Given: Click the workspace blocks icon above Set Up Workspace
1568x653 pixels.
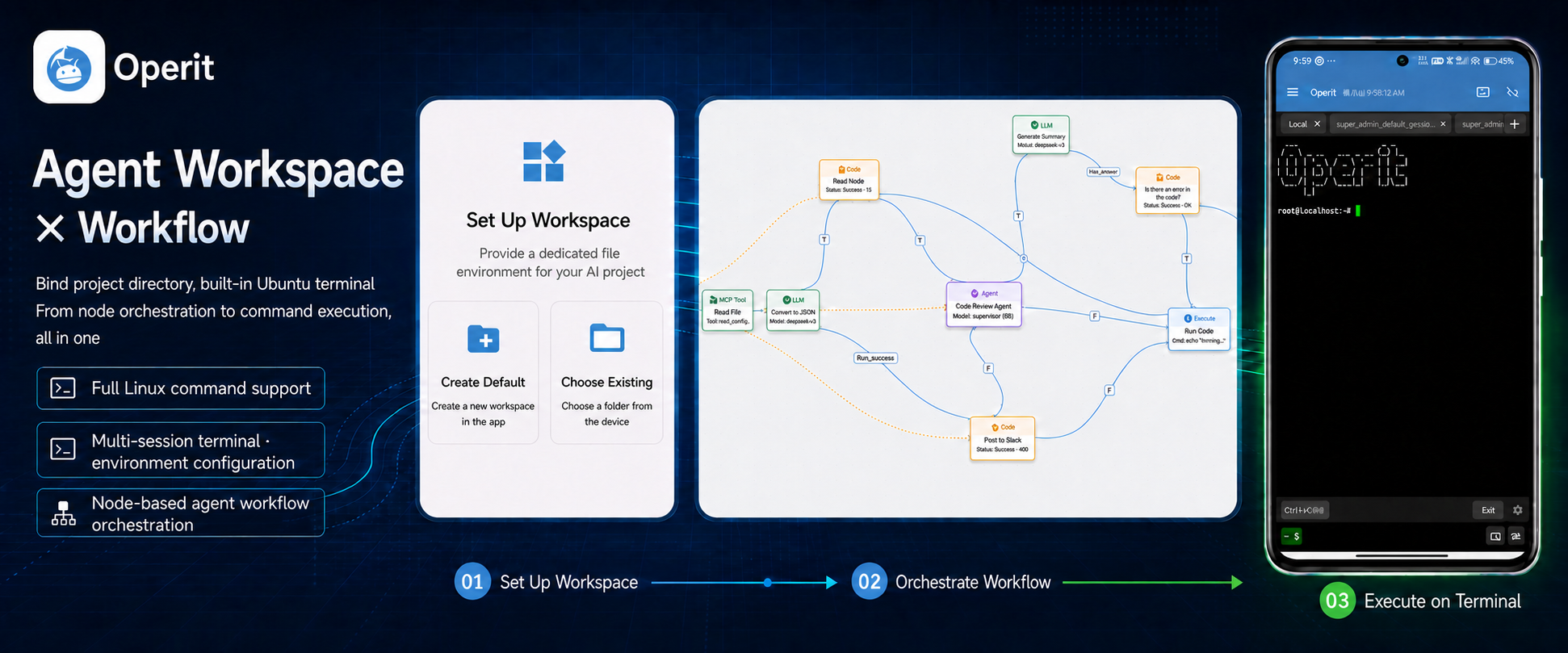Looking at the screenshot, I should click(x=544, y=161).
